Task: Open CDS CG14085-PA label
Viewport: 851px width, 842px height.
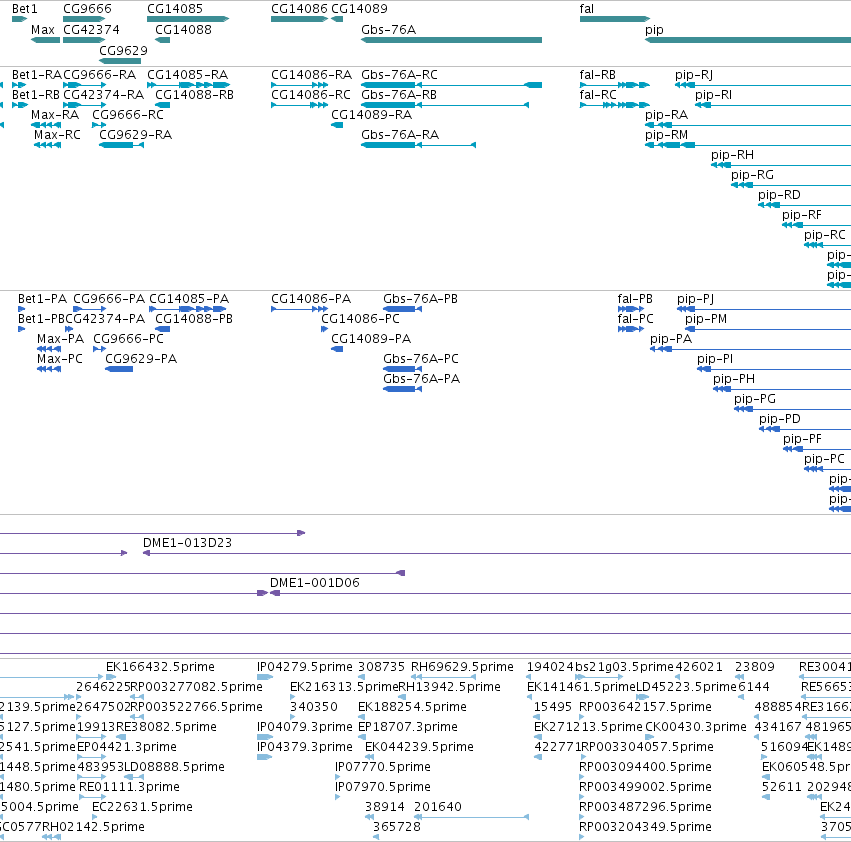Action: point(189,299)
